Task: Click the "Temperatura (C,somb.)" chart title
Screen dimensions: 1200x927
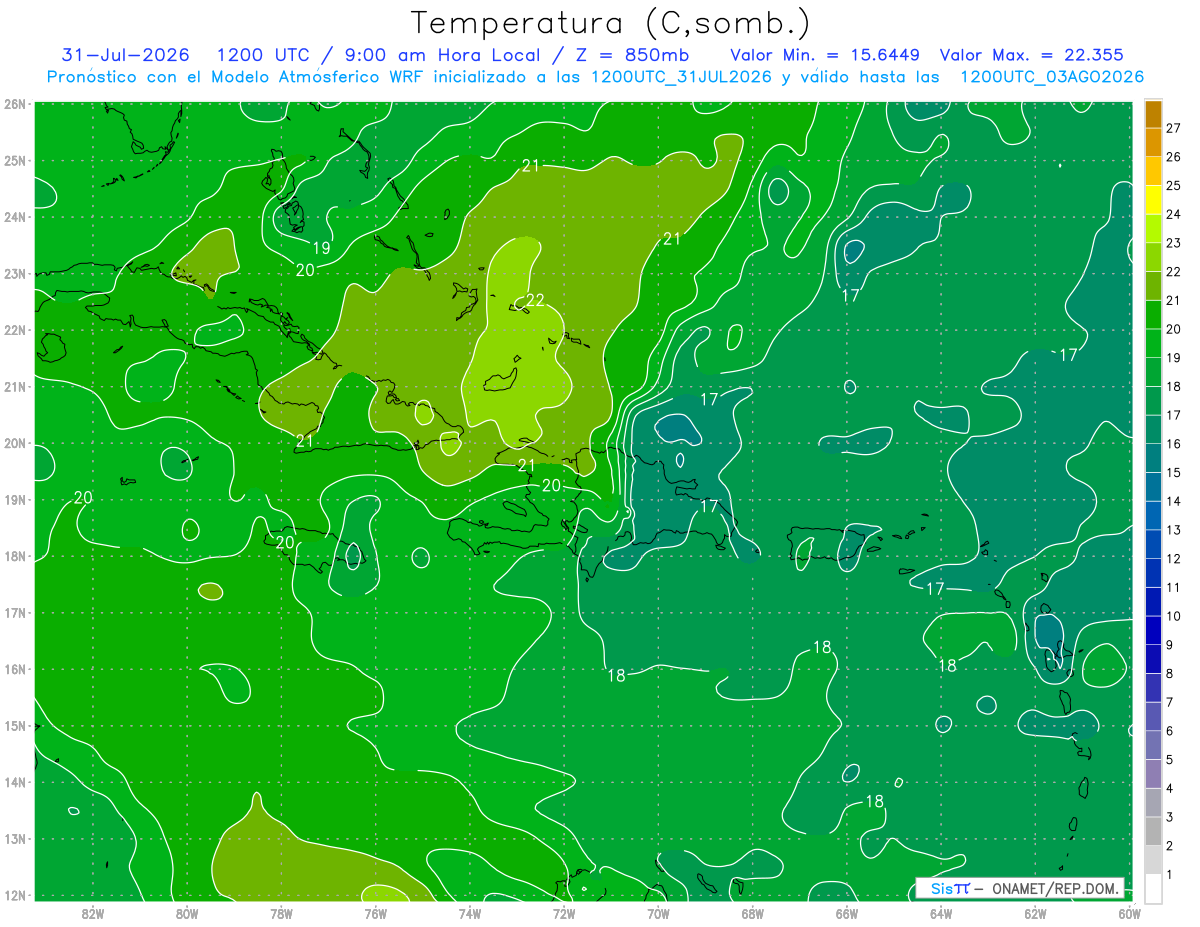Action: point(610,24)
